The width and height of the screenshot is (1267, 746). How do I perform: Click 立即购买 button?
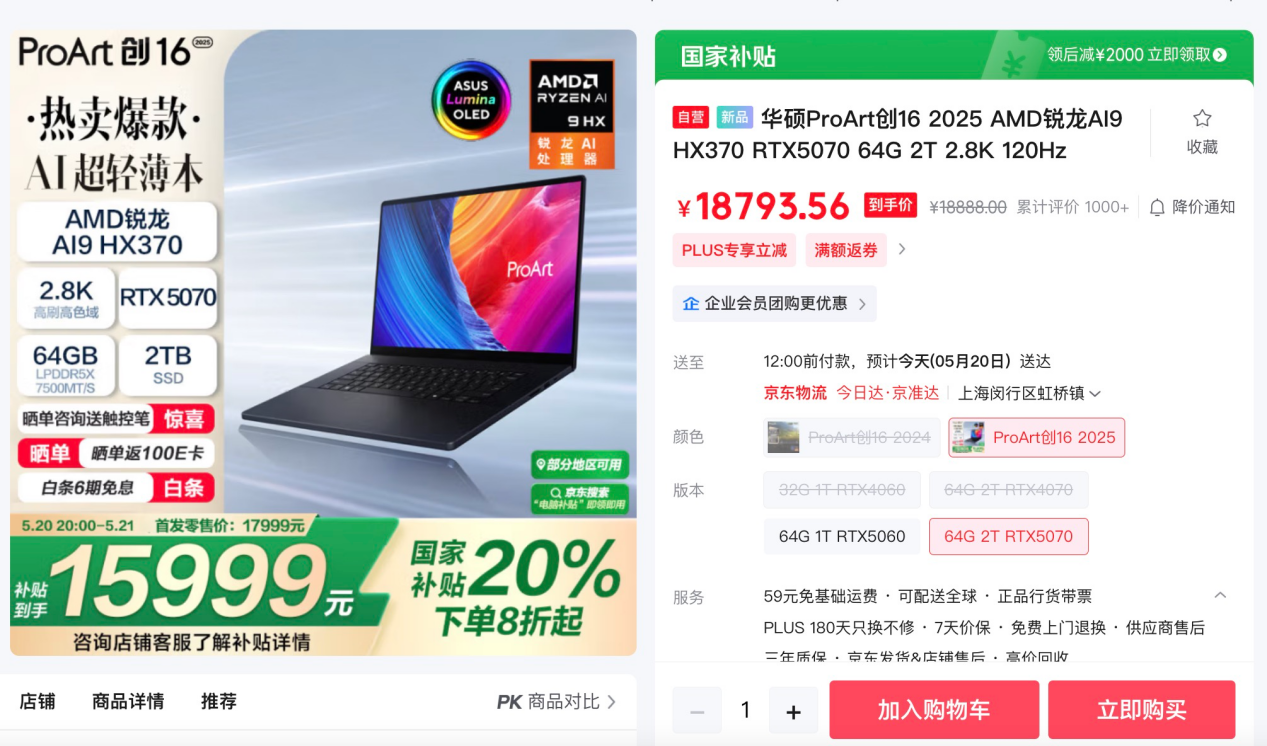[1141, 710]
